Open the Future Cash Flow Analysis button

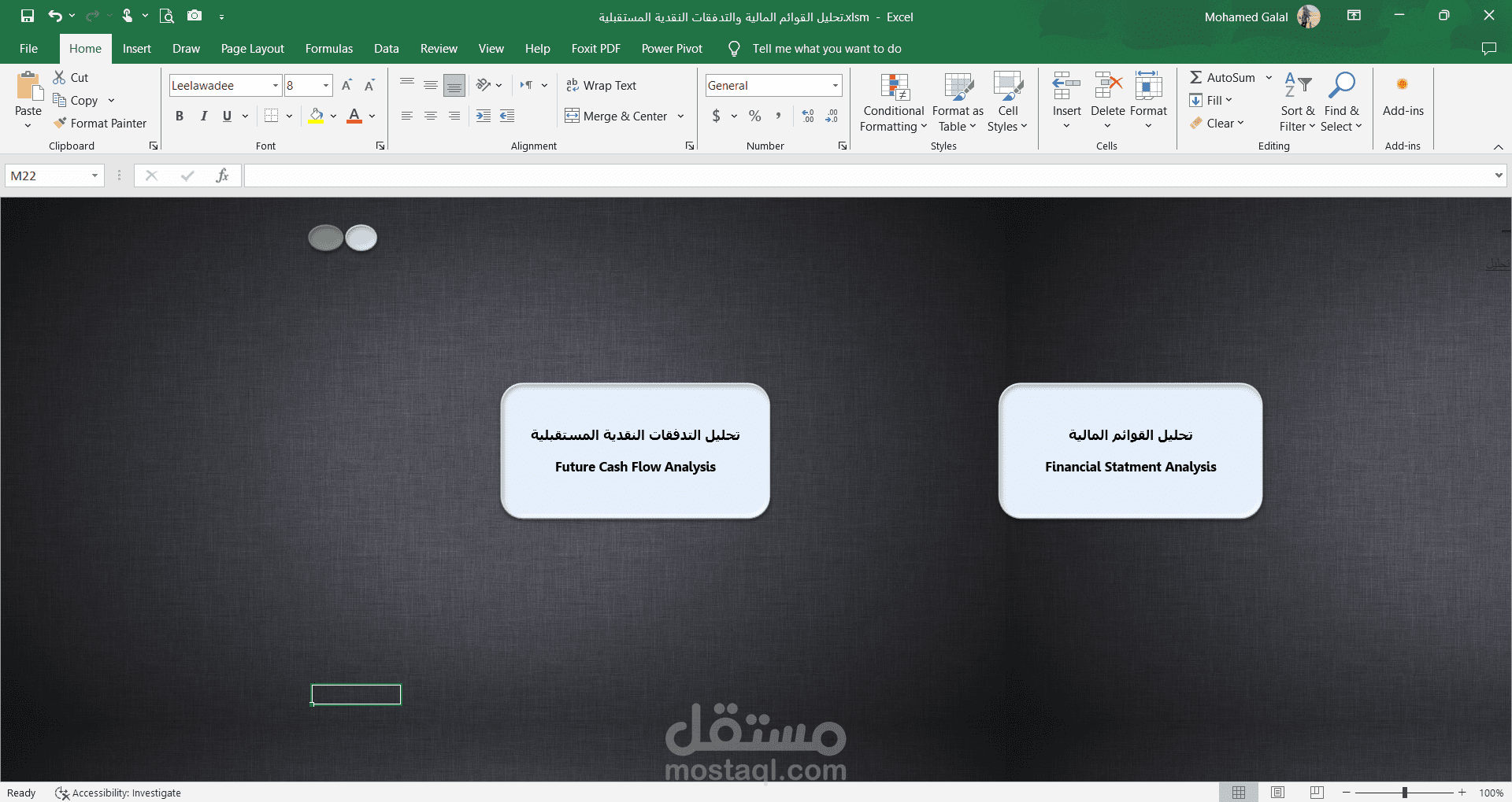[x=635, y=451]
